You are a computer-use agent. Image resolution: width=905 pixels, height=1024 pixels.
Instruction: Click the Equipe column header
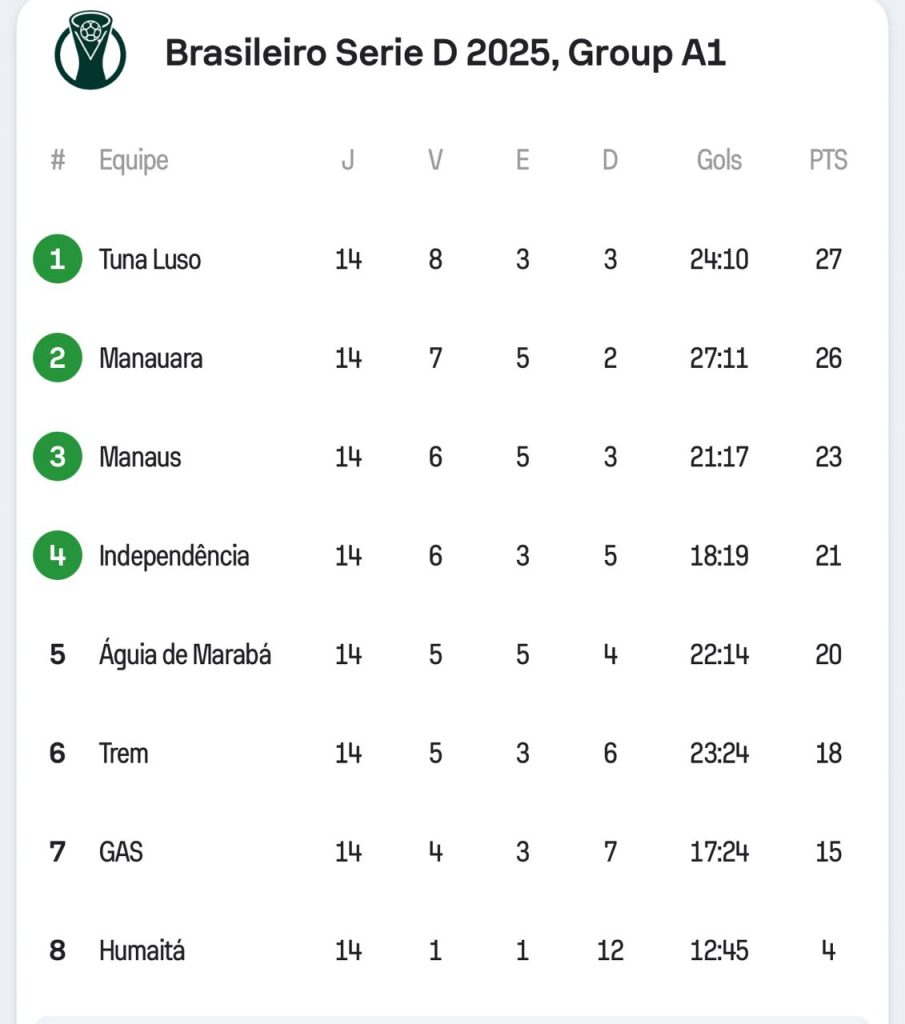(133, 160)
